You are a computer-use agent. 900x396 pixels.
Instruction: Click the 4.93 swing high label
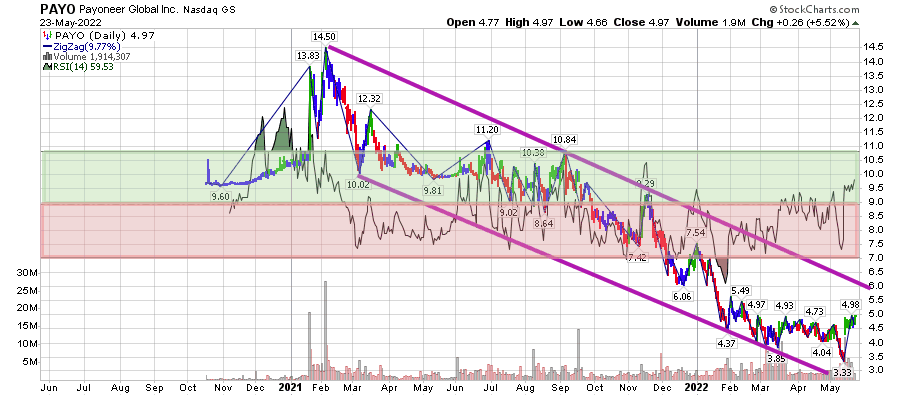coord(785,305)
